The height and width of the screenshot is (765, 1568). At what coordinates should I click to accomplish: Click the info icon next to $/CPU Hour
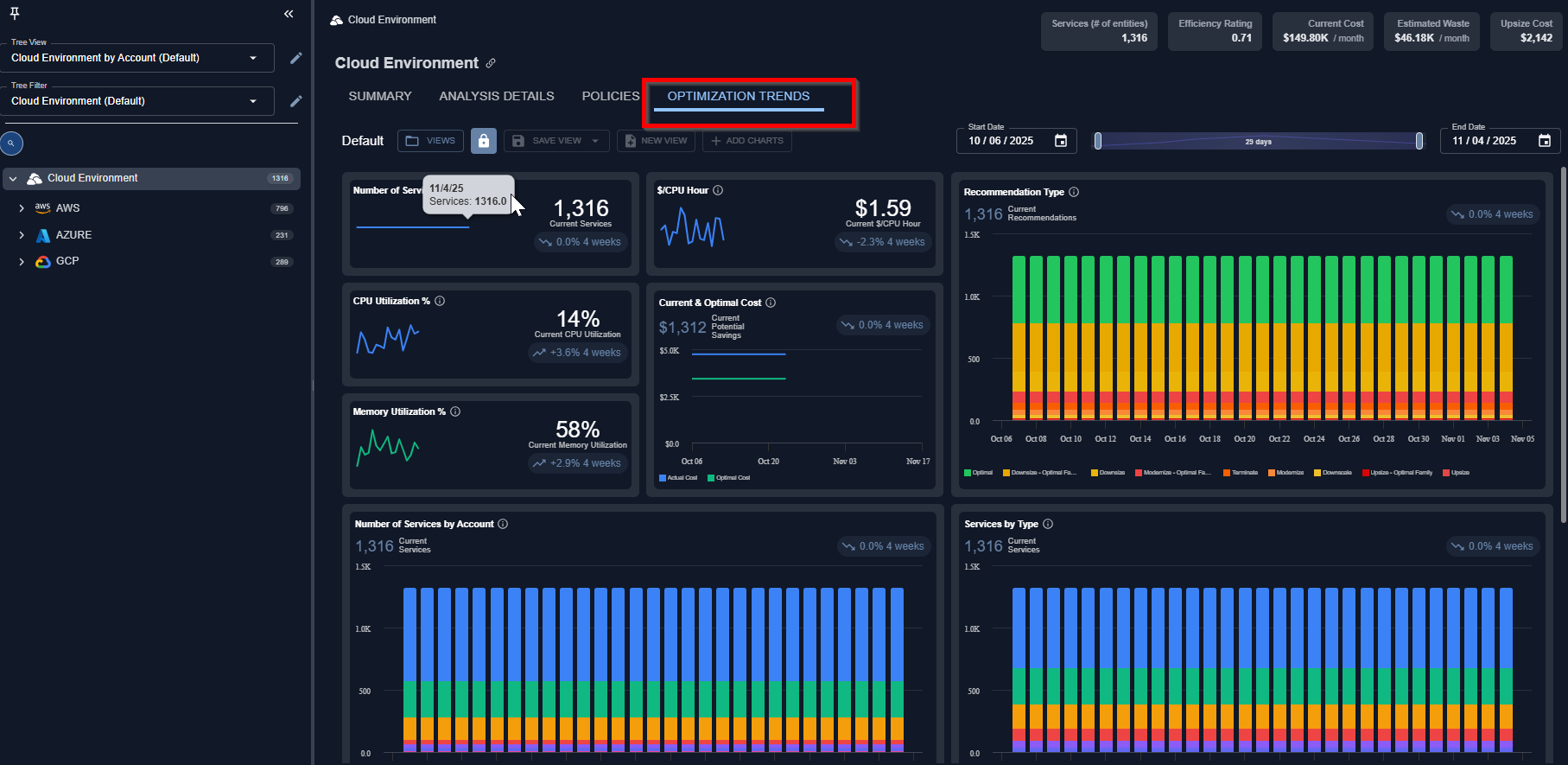[718, 190]
